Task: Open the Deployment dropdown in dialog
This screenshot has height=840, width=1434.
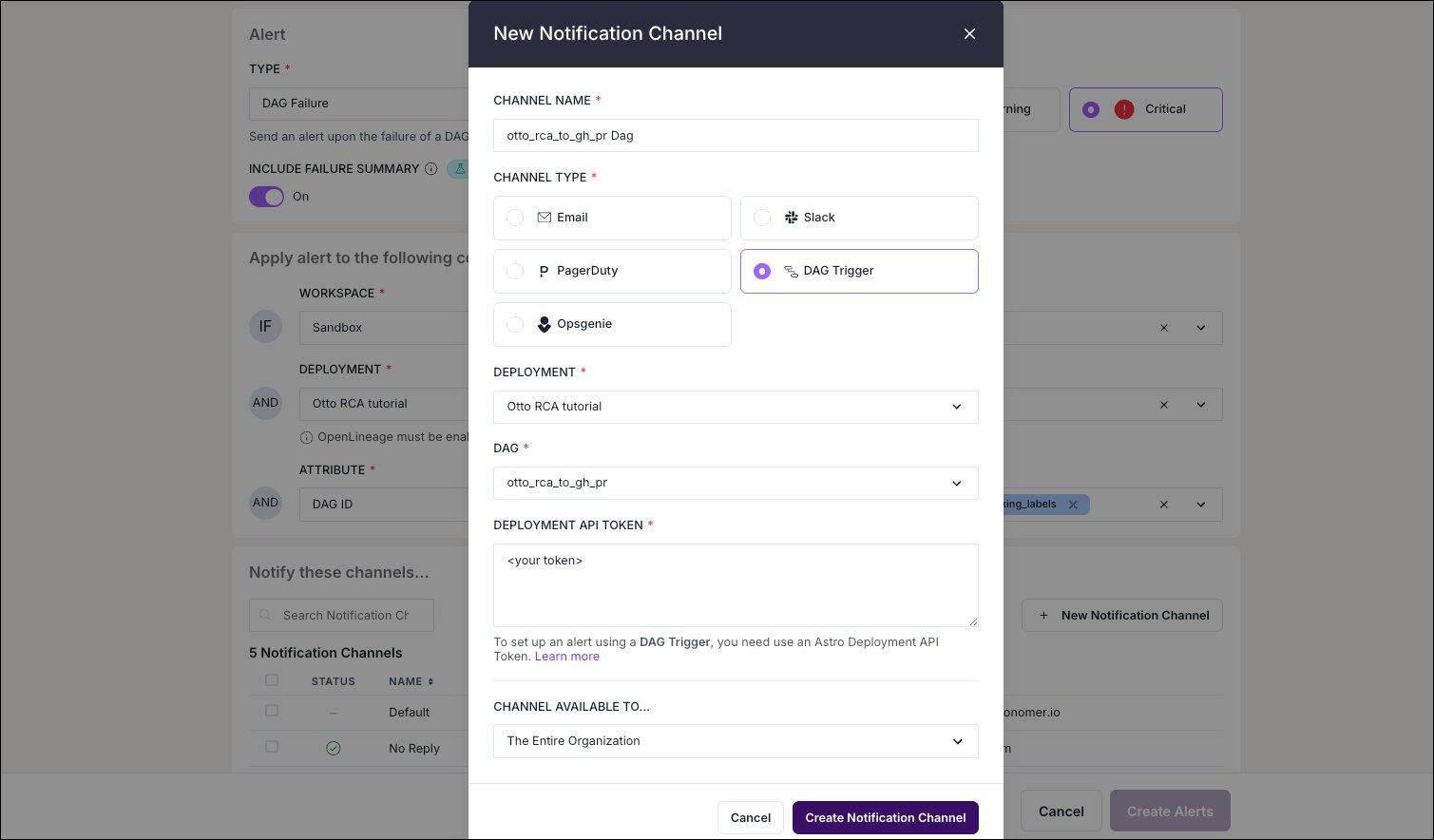Action: tap(736, 407)
